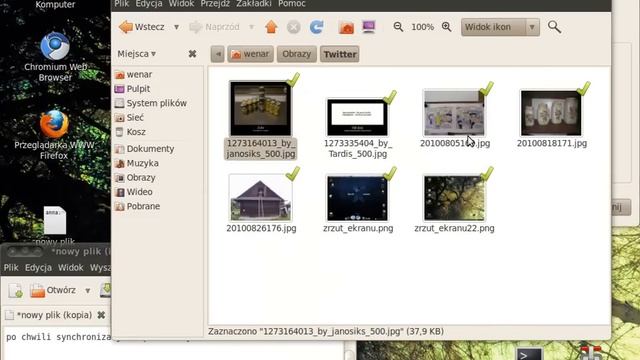640x360 pixels.
Task: Open Pobrane in the sidebar
Action: tap(138, 207)
